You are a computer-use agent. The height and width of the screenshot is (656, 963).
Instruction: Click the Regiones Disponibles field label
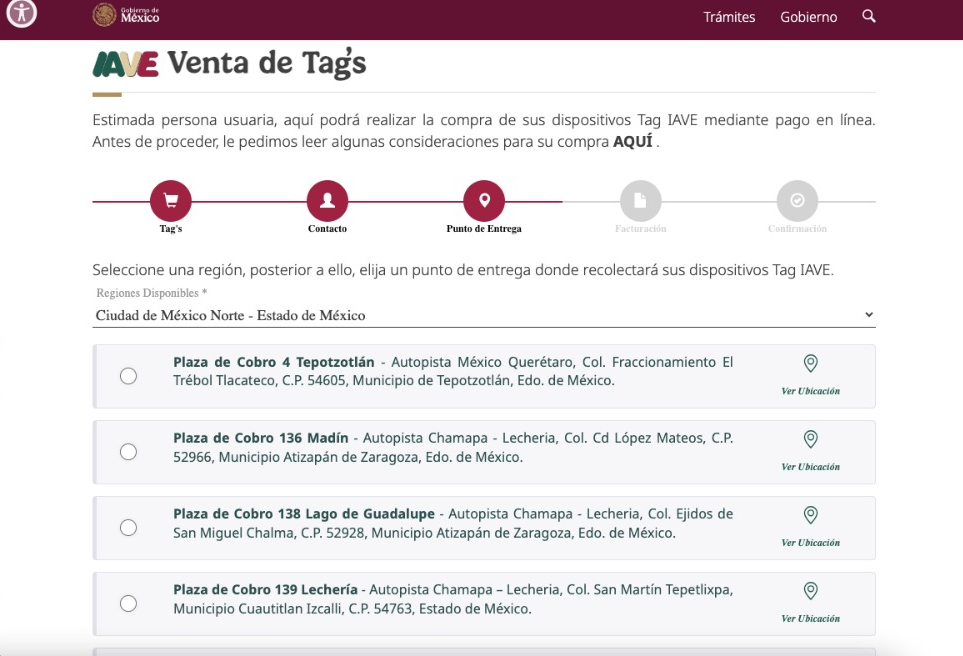[152, 293]
